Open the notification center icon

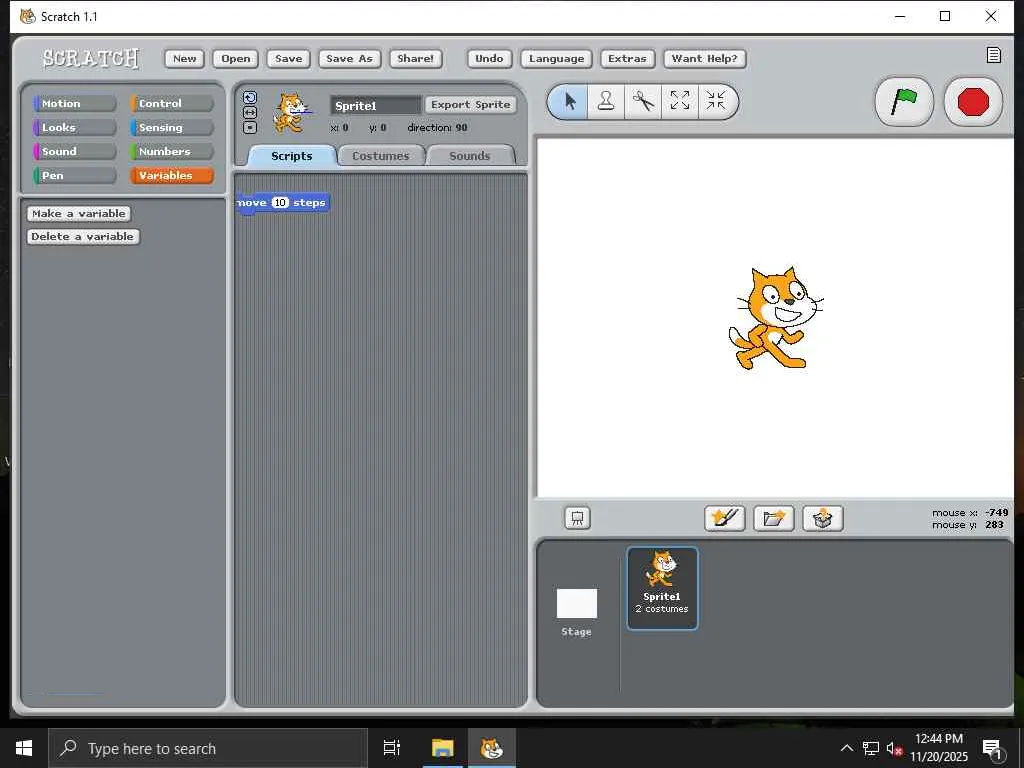(x=992, y=748)
